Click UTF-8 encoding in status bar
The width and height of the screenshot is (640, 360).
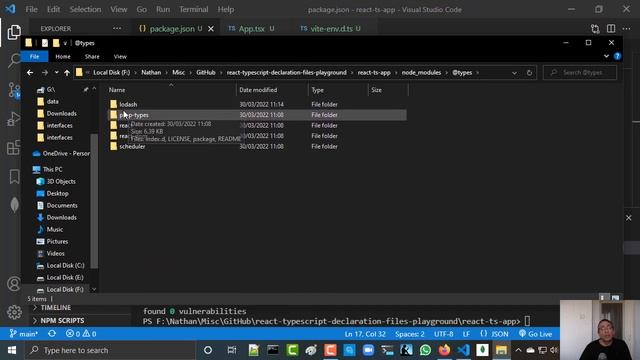(443, 334)
